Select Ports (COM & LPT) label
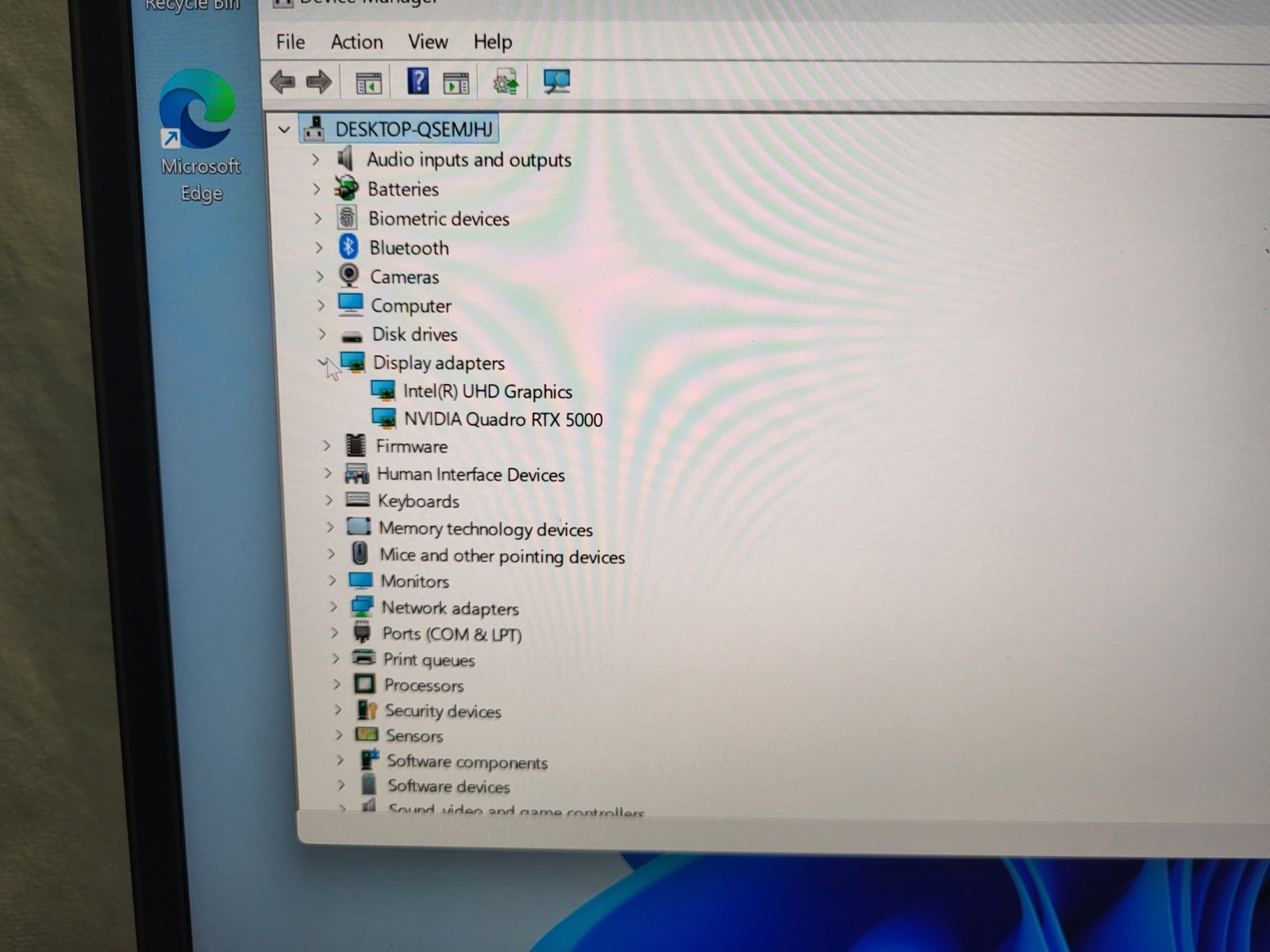 coord(452,634)
